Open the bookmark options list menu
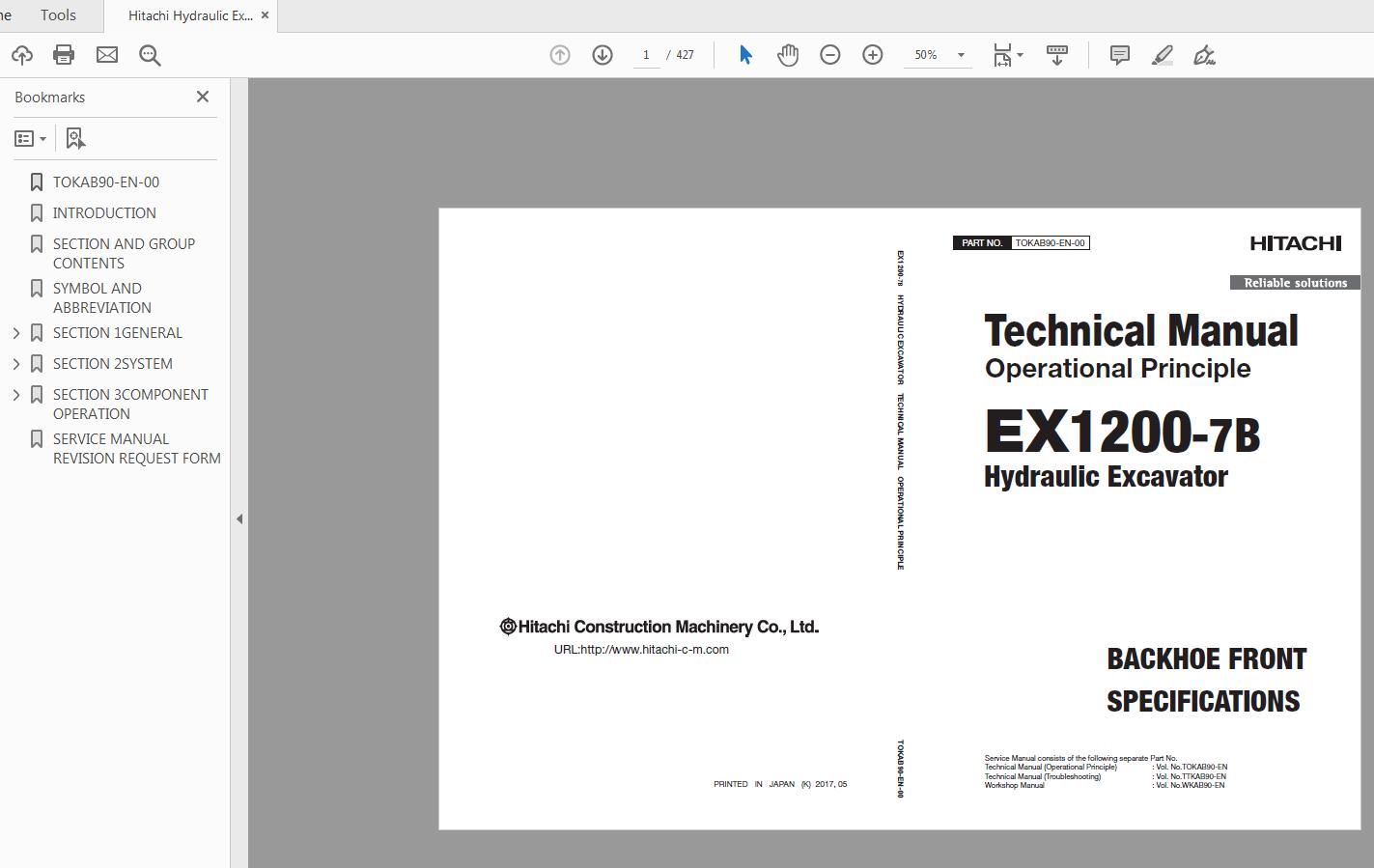The height and width of the screenshot is (868, 1374). coord(31,139)
